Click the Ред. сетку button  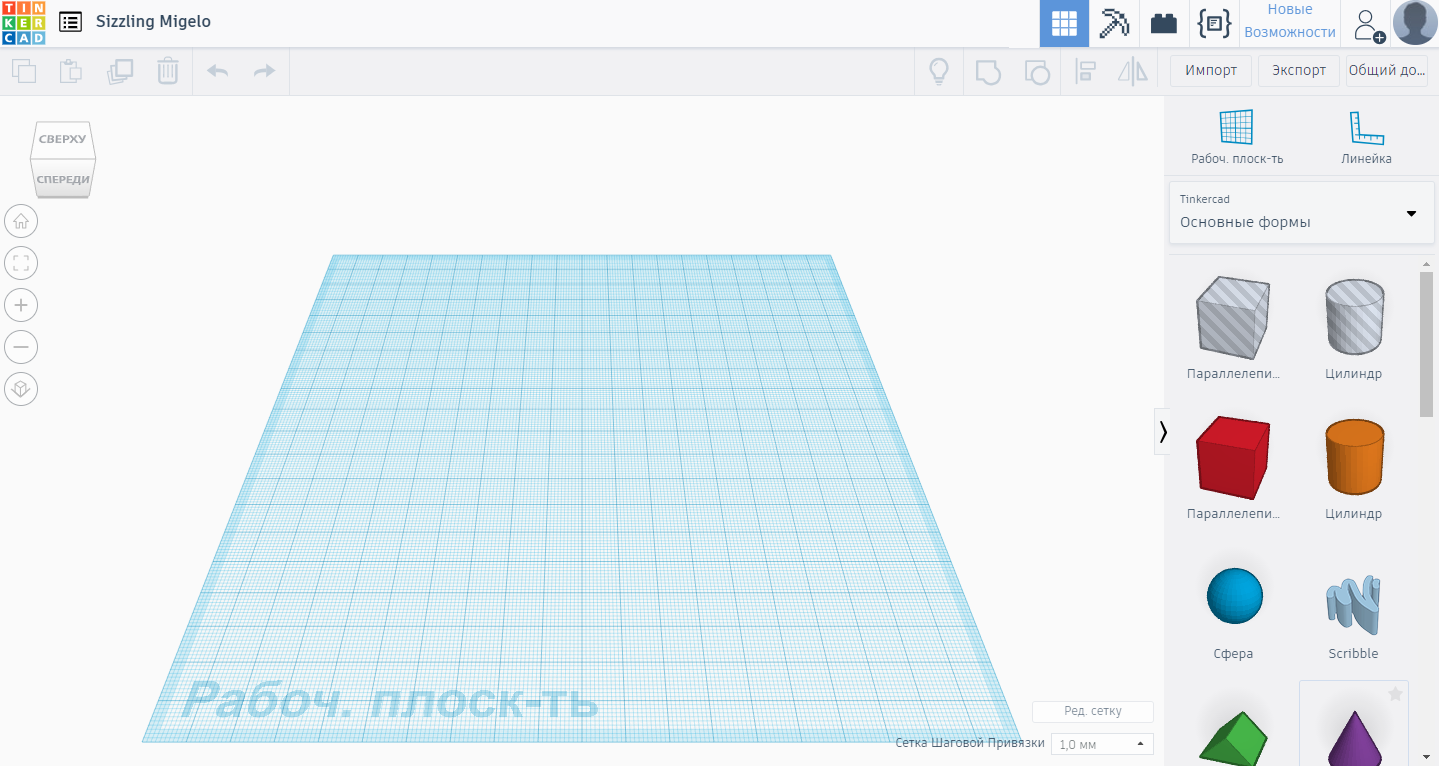[1092, 711]
